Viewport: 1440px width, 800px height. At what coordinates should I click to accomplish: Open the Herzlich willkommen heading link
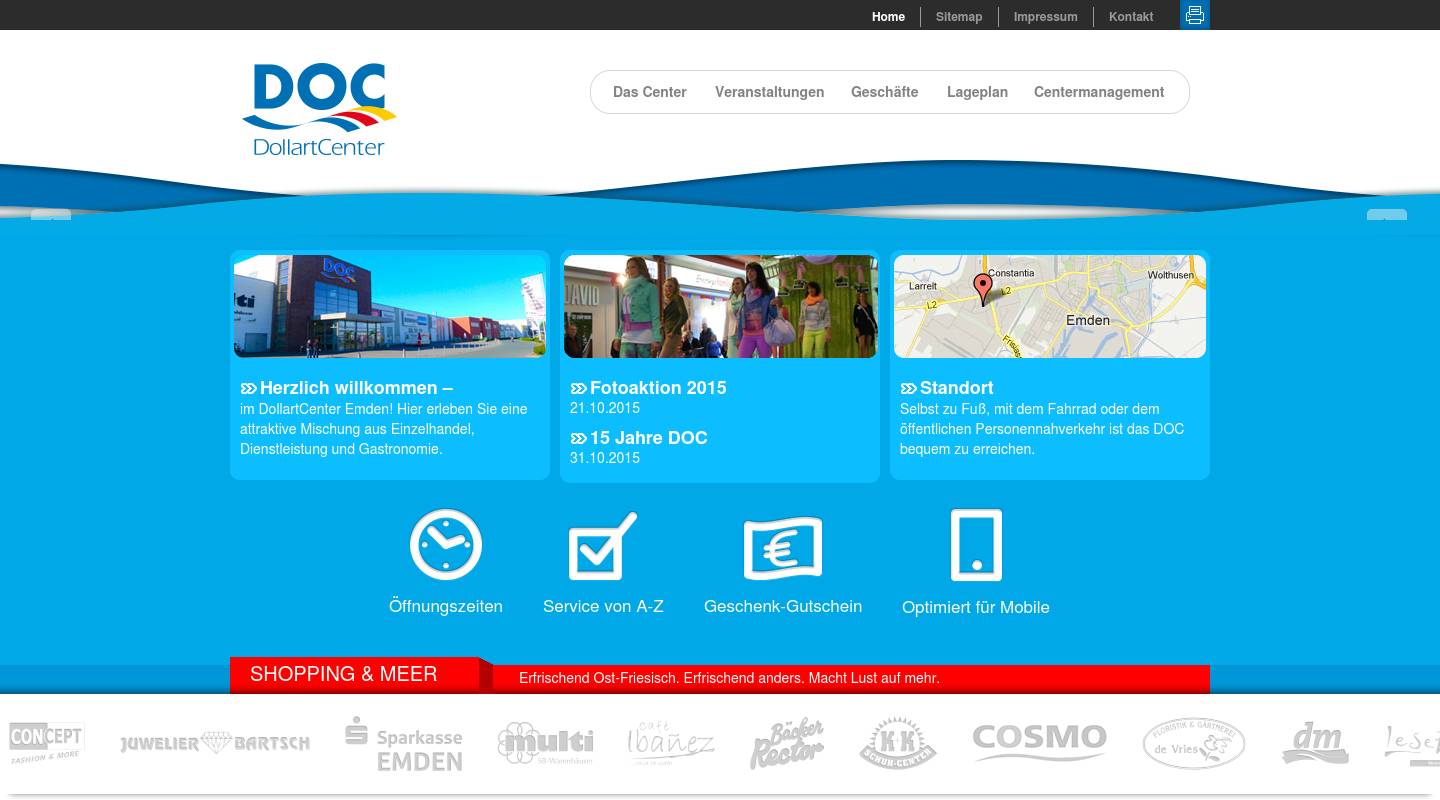(356, 388)
